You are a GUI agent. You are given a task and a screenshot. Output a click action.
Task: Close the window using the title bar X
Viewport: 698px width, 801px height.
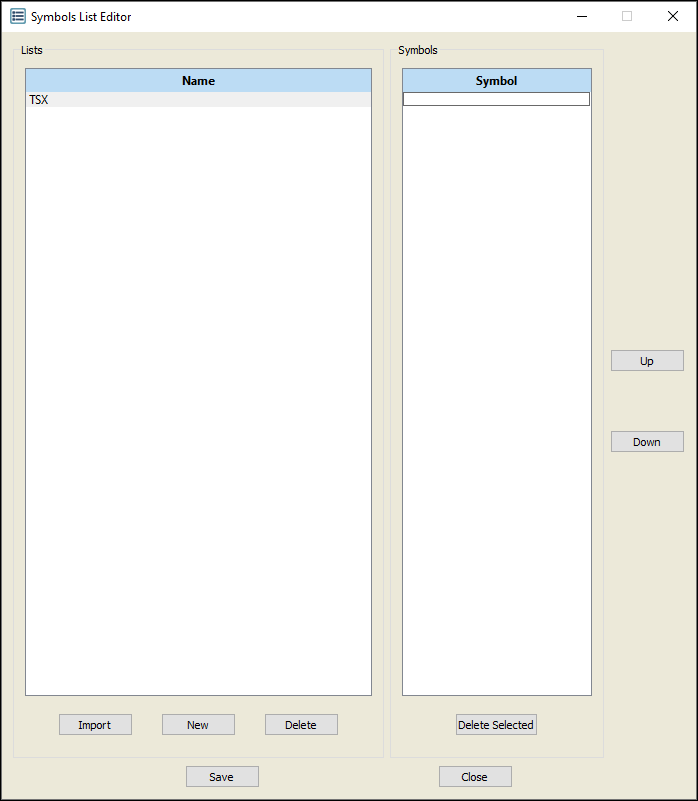[673, 16]
